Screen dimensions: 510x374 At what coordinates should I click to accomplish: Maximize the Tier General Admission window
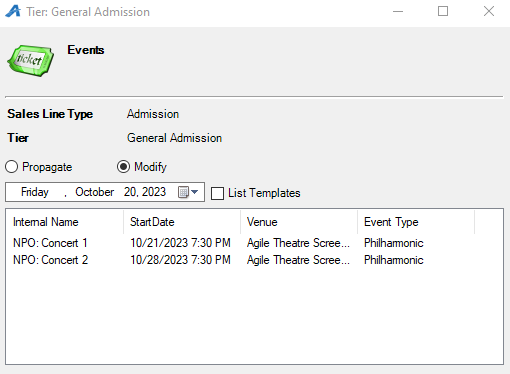pos(443,12)
